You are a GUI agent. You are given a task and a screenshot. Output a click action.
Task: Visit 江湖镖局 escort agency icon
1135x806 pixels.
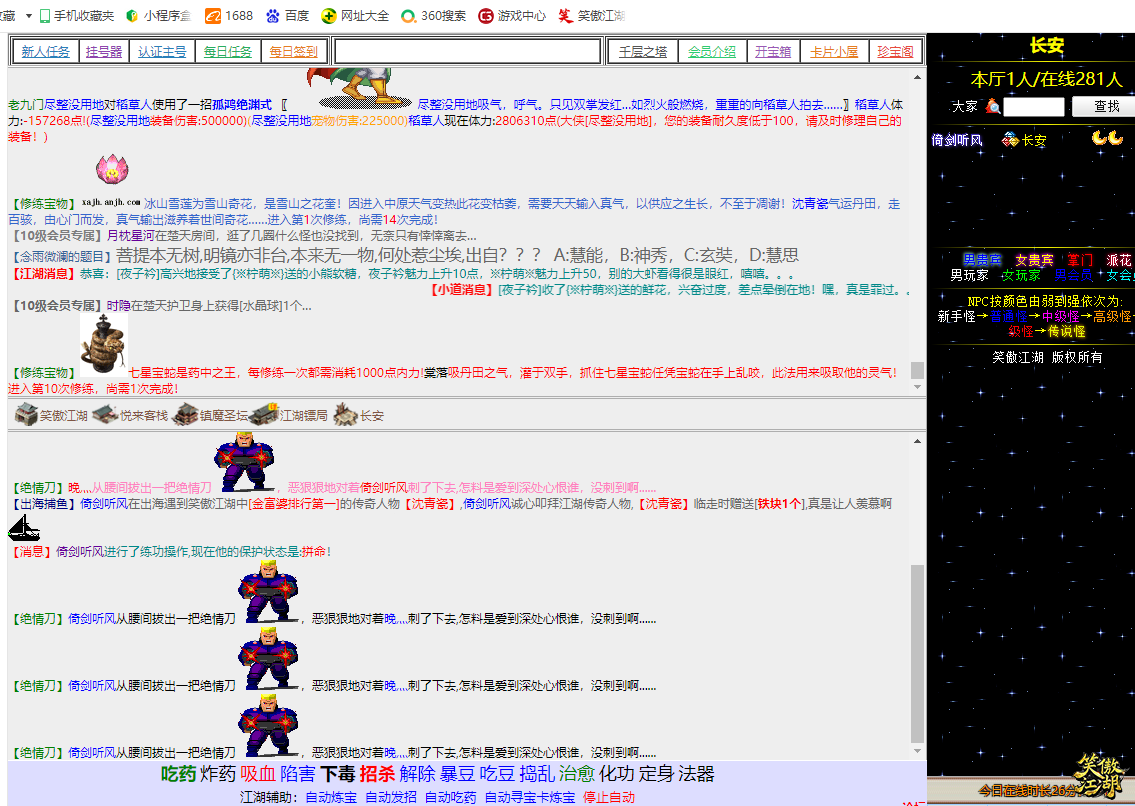pos(264,413)
